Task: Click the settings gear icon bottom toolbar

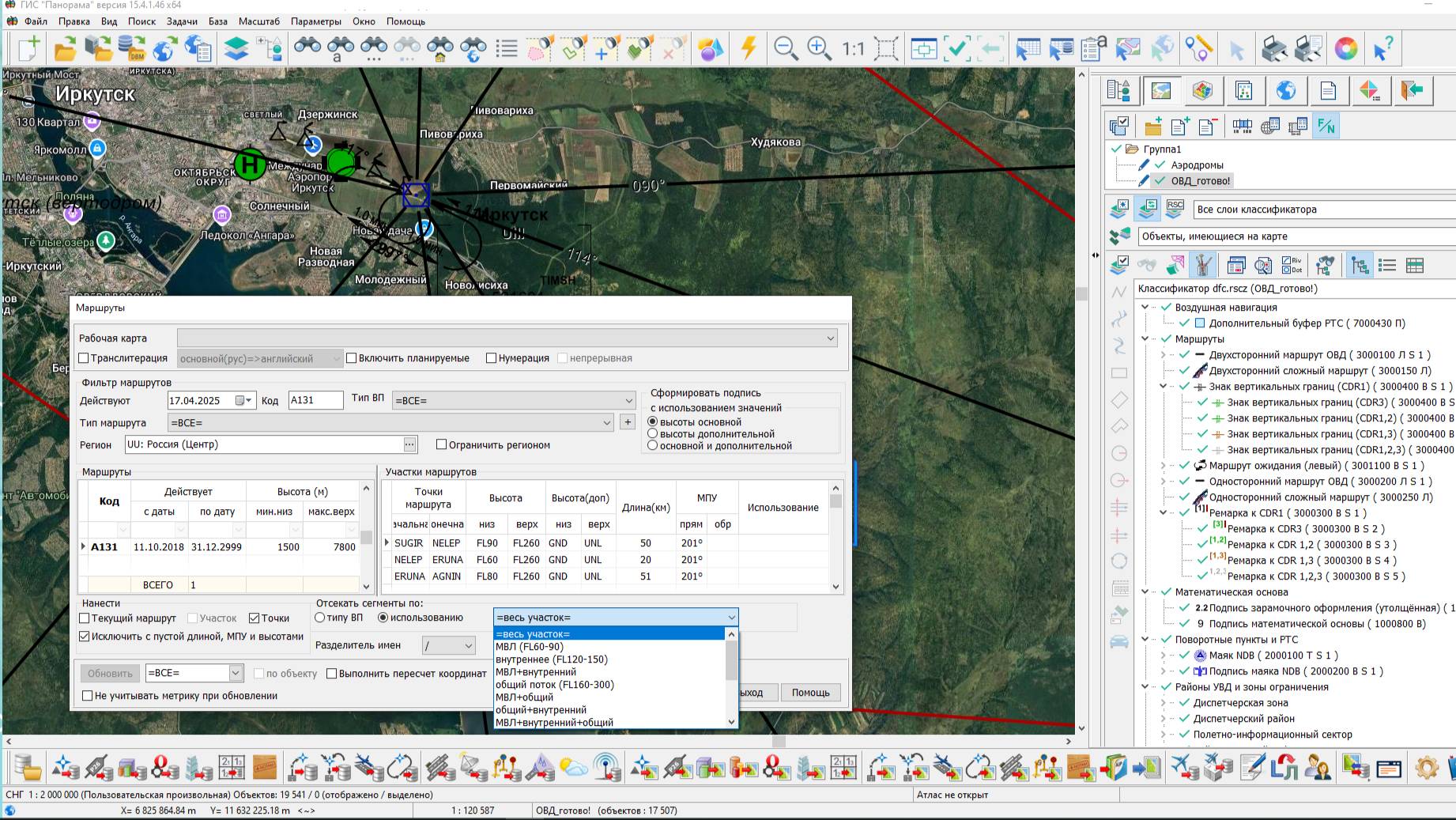Action: click(1427, 767)
